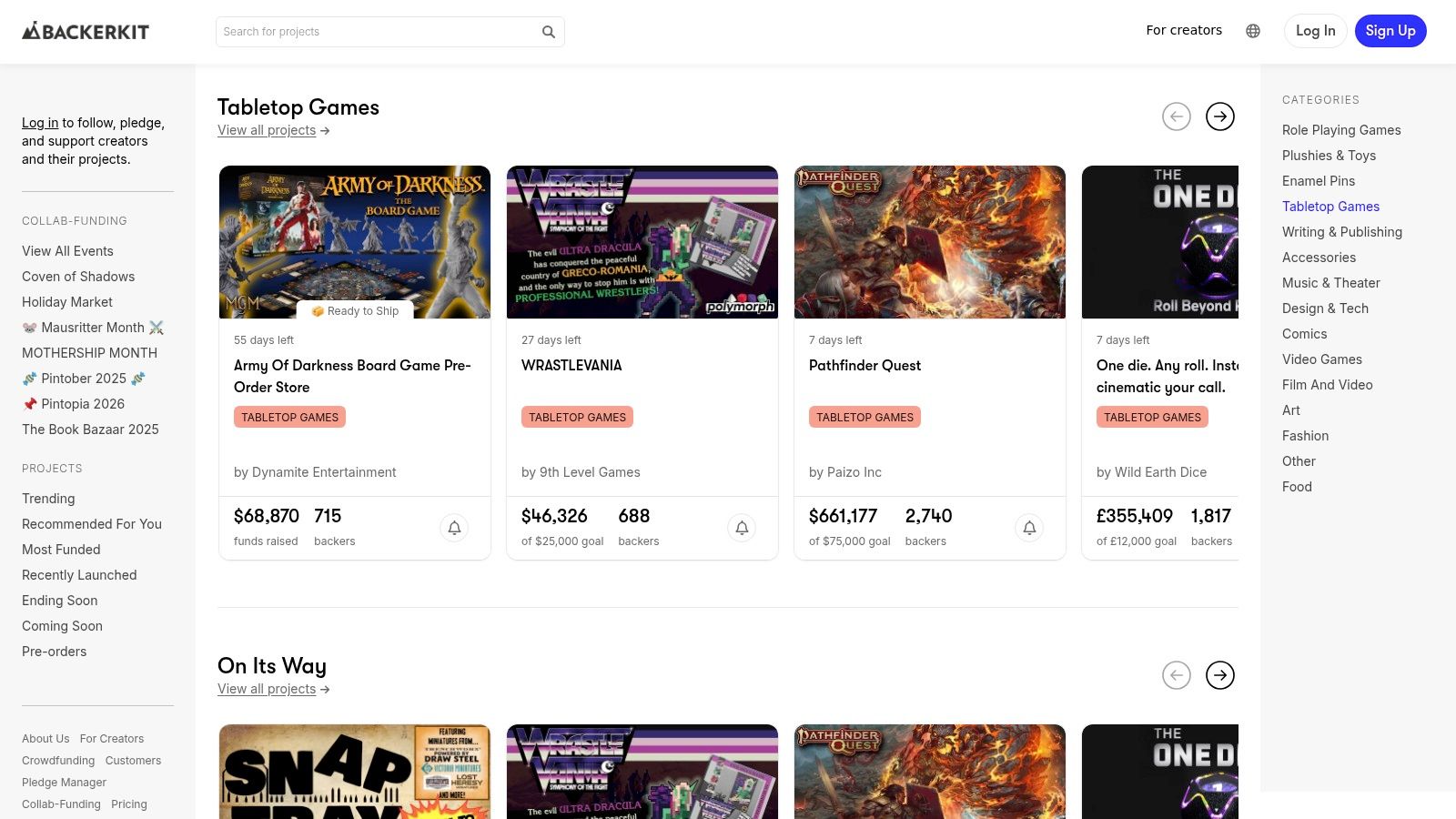The image size is (1456, 819).
Task: Open View all projects in On Its Way
Action: pos(267,689)
